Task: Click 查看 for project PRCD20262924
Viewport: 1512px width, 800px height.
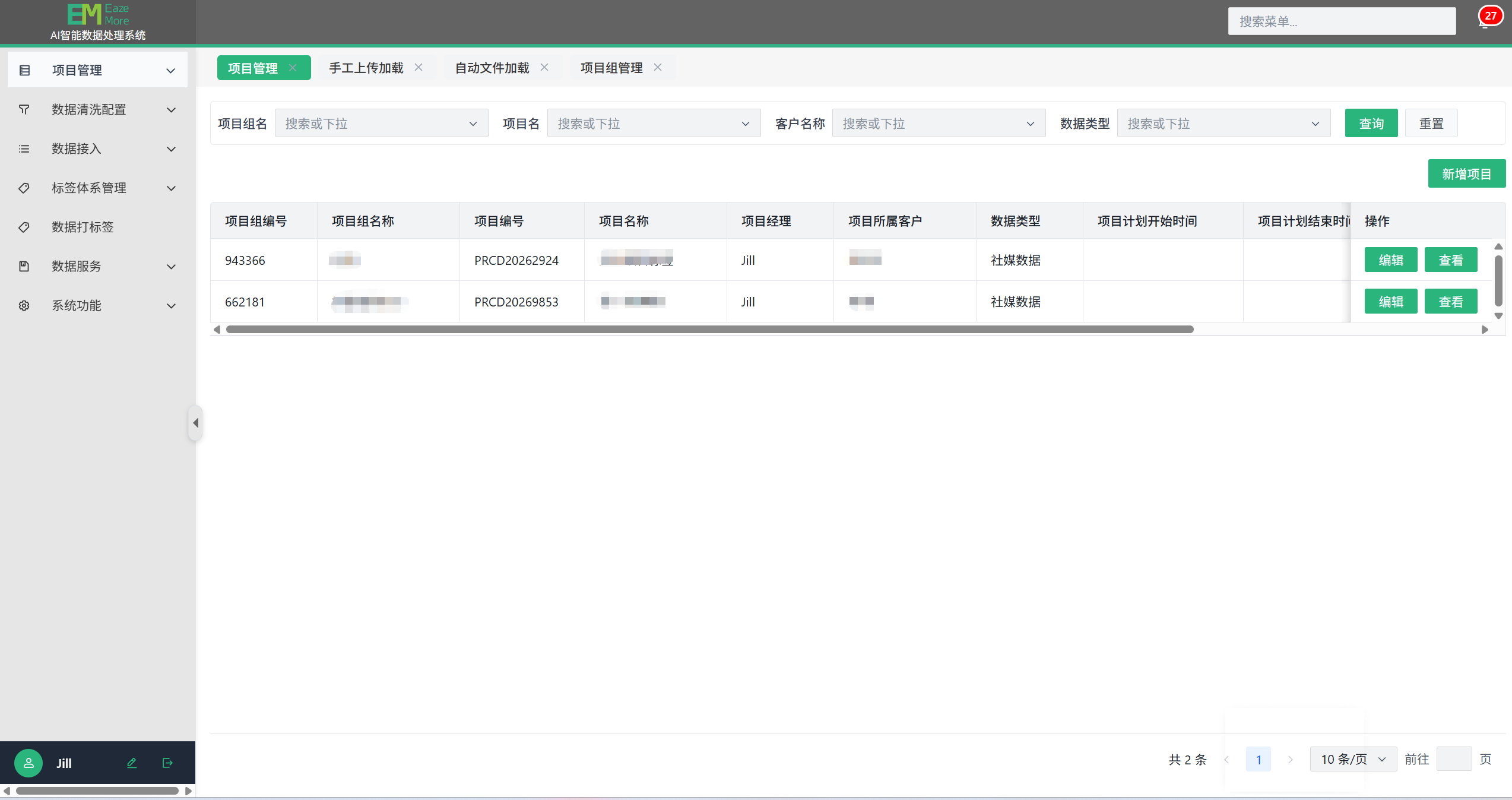Action: [x=1451, y=260]
